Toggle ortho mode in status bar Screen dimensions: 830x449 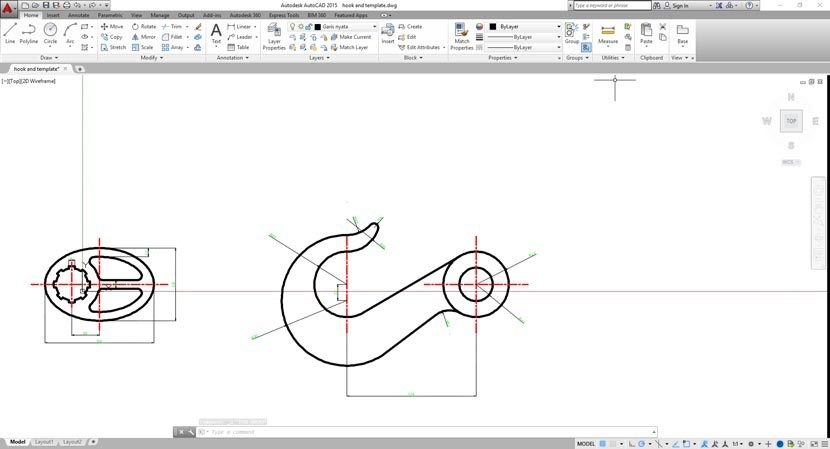coord(631,444)
